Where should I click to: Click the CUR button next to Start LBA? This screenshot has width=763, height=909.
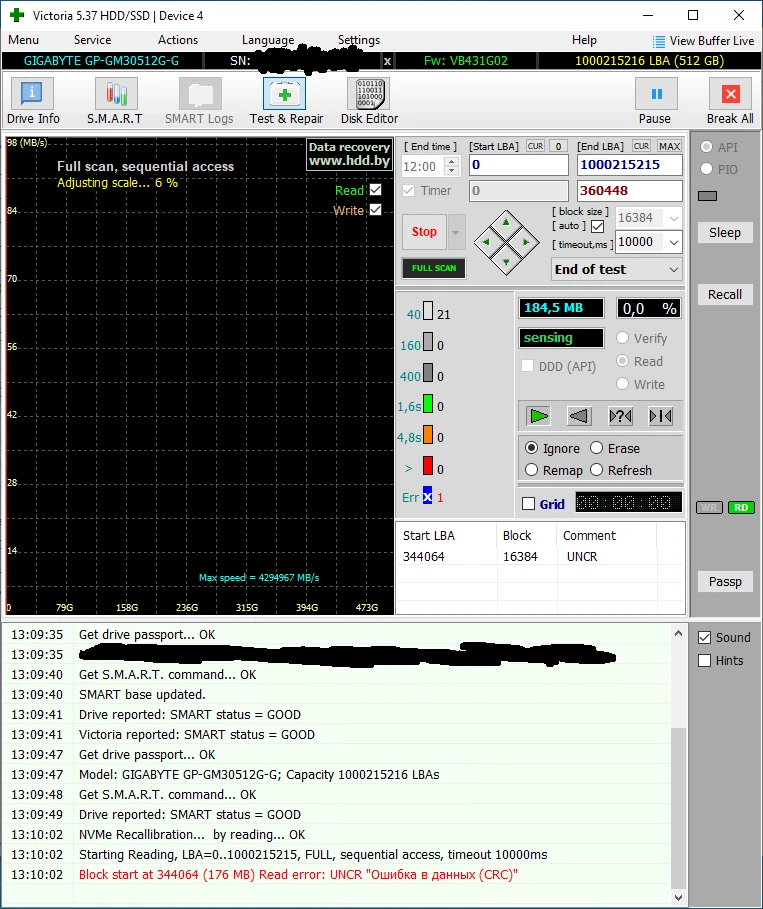(x=535, y=146)
